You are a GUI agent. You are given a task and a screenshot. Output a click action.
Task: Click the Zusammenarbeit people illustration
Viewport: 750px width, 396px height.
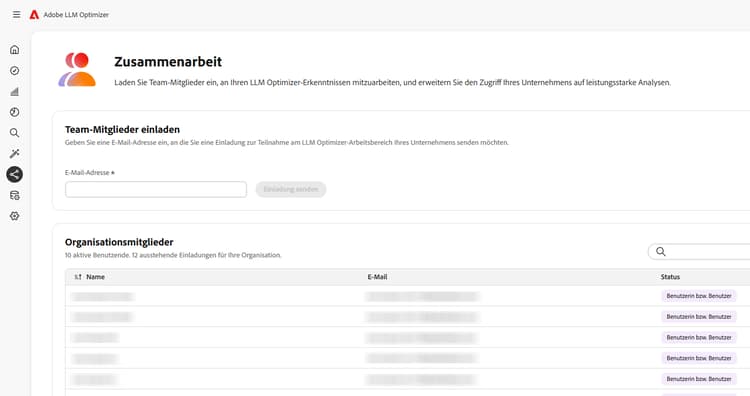click(x=77, y=69)
